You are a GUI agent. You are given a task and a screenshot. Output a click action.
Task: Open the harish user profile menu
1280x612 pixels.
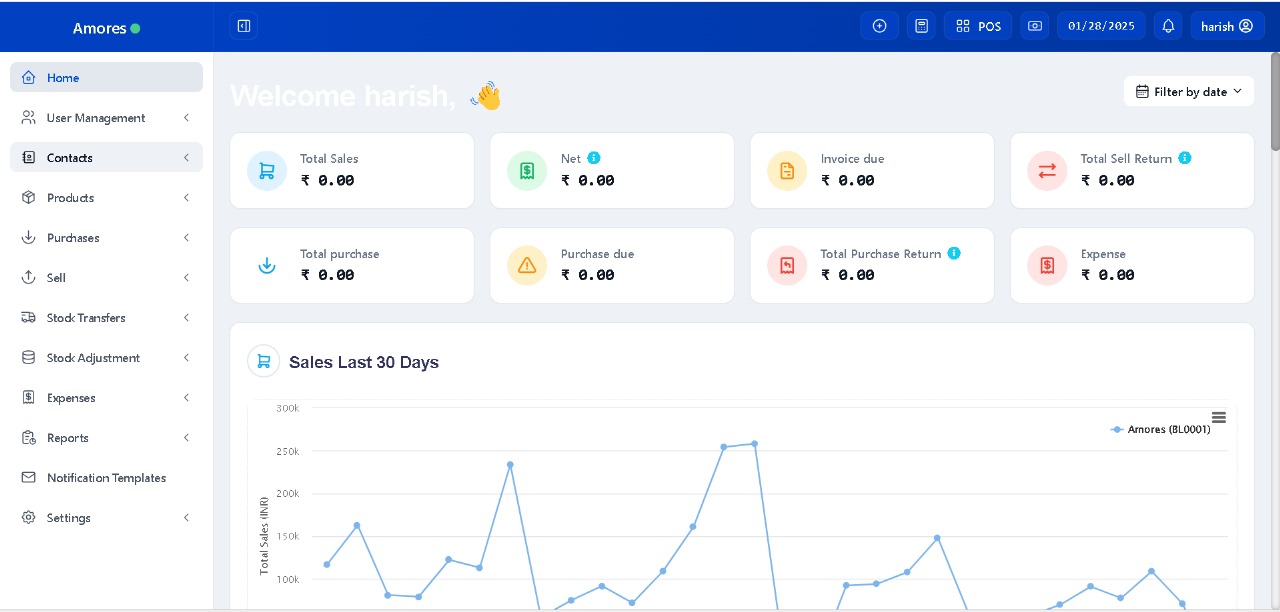click(x=1227, y=26)
